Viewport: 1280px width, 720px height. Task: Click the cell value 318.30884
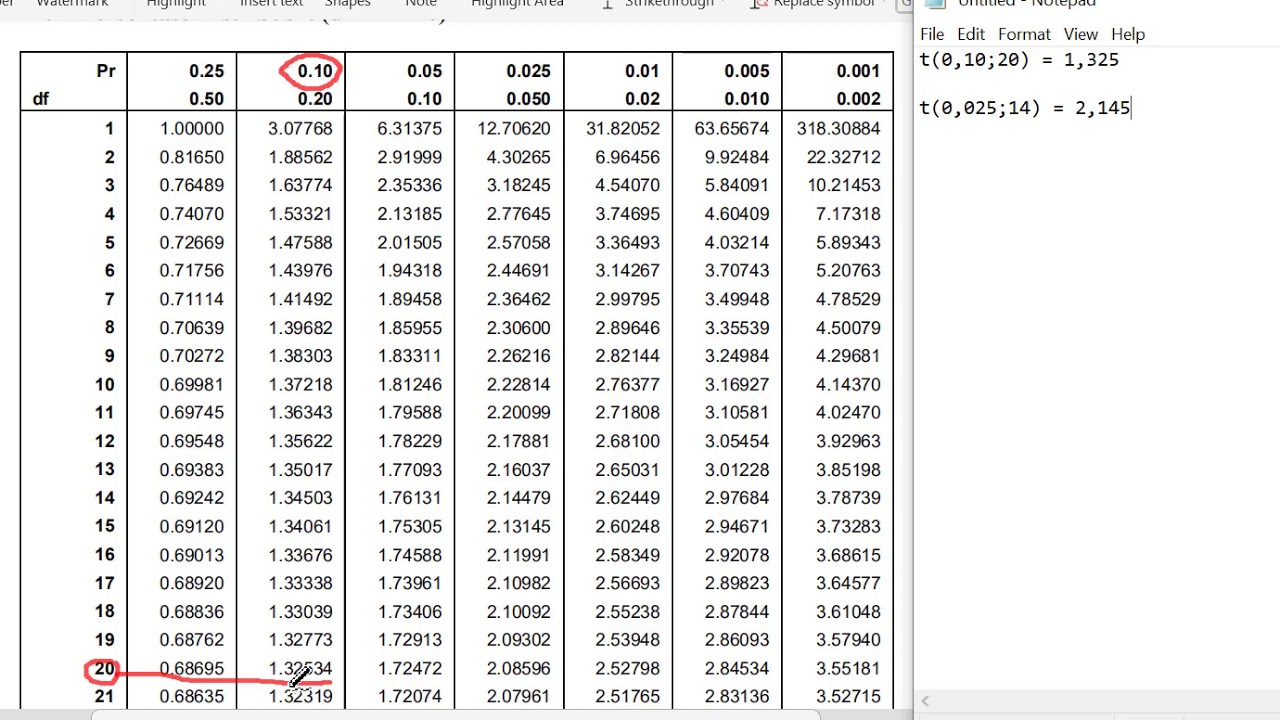[838, 128]
